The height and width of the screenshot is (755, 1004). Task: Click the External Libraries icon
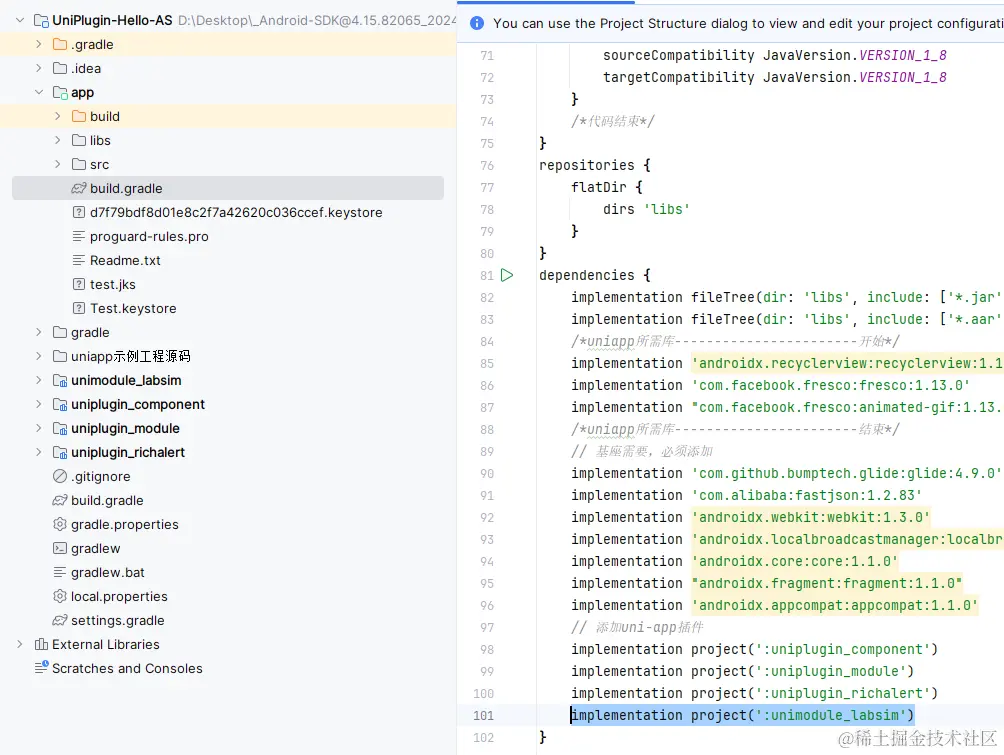tap(41, 644)
